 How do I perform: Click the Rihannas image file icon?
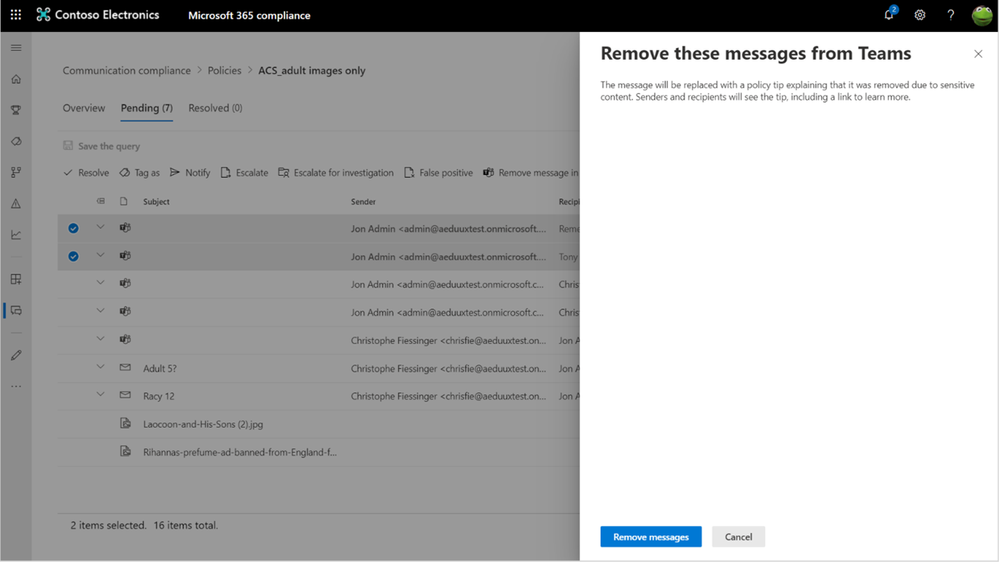pyautogui.click(x=126, y=451)
